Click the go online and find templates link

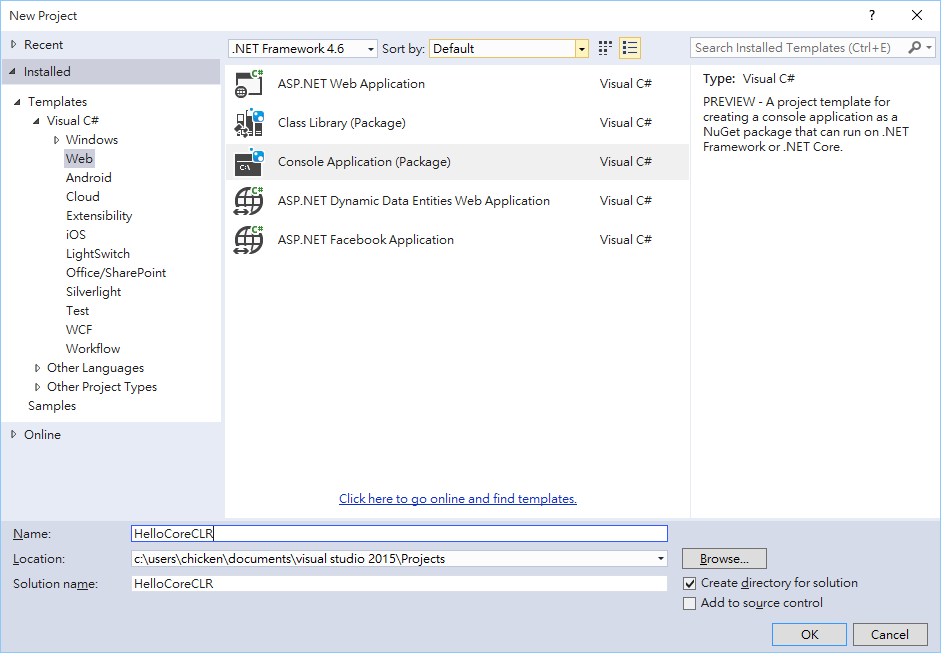click(x=457, y=499)
